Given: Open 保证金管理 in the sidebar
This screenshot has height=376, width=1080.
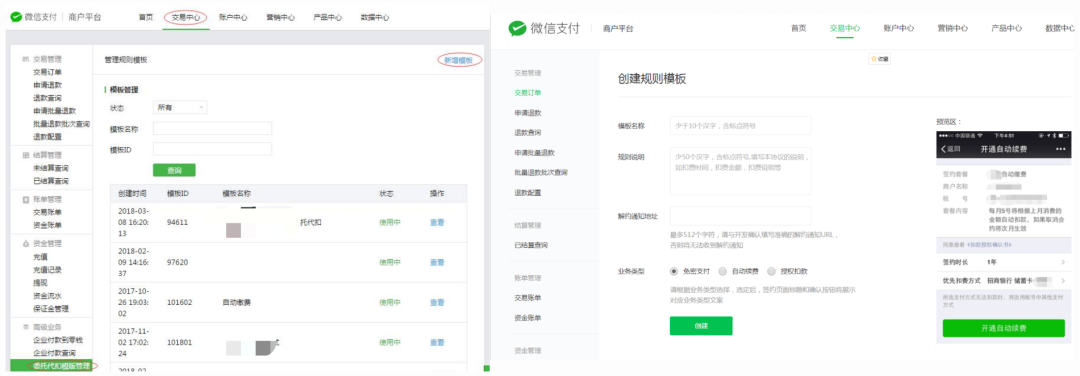Looking at the screenshot, I should tap(51, 309).
